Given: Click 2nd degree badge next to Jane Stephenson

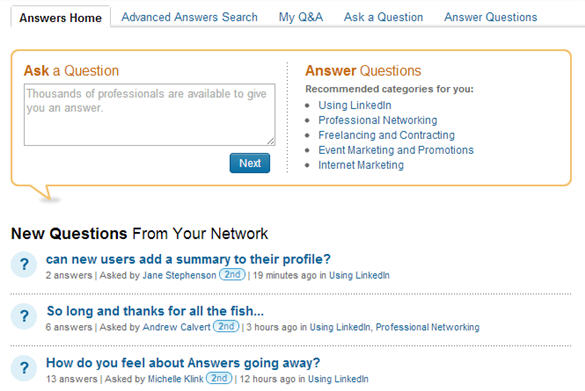Looking at the screenshot, I should pos(232,274).
